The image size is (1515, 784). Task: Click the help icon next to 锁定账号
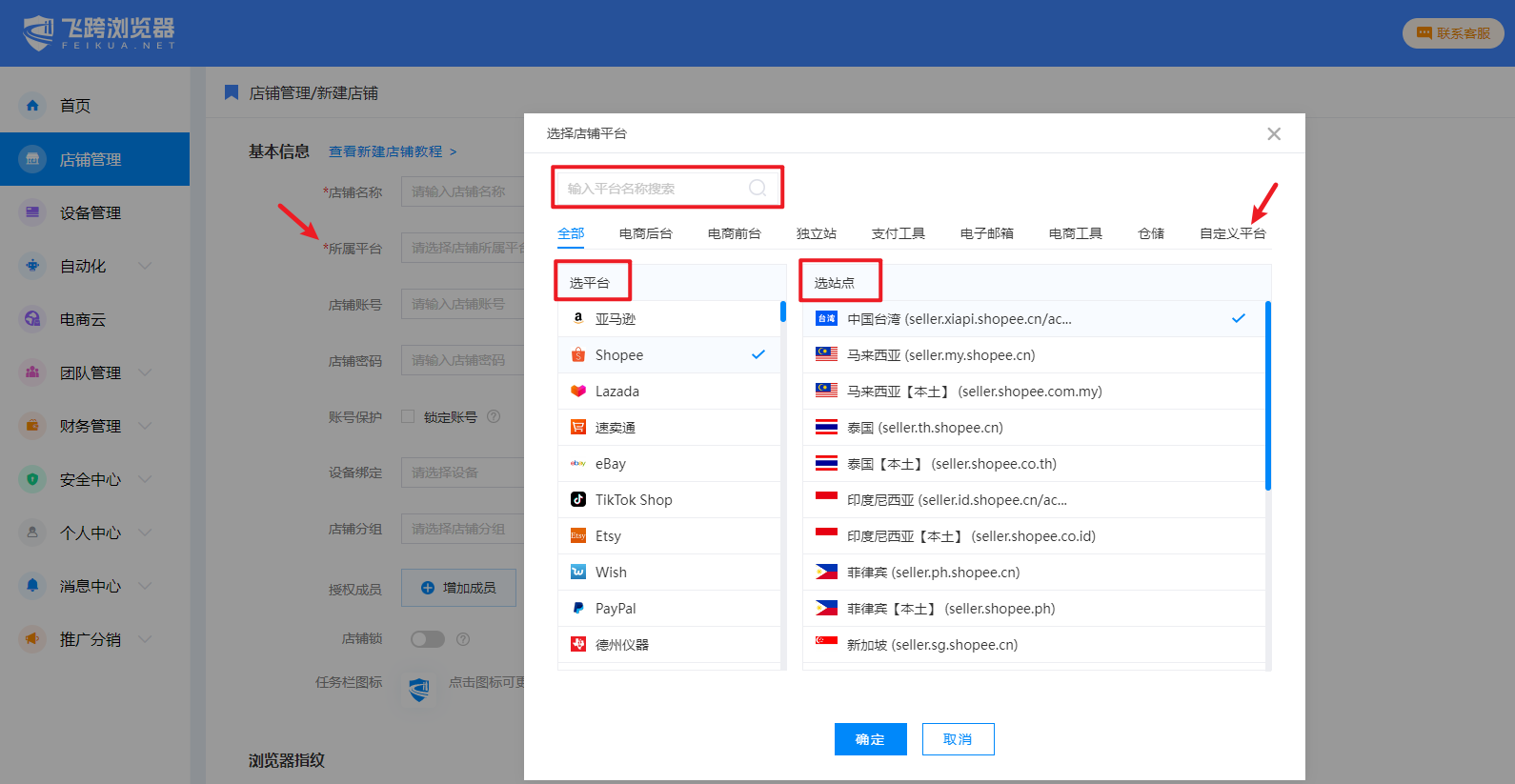coord(494,416)
